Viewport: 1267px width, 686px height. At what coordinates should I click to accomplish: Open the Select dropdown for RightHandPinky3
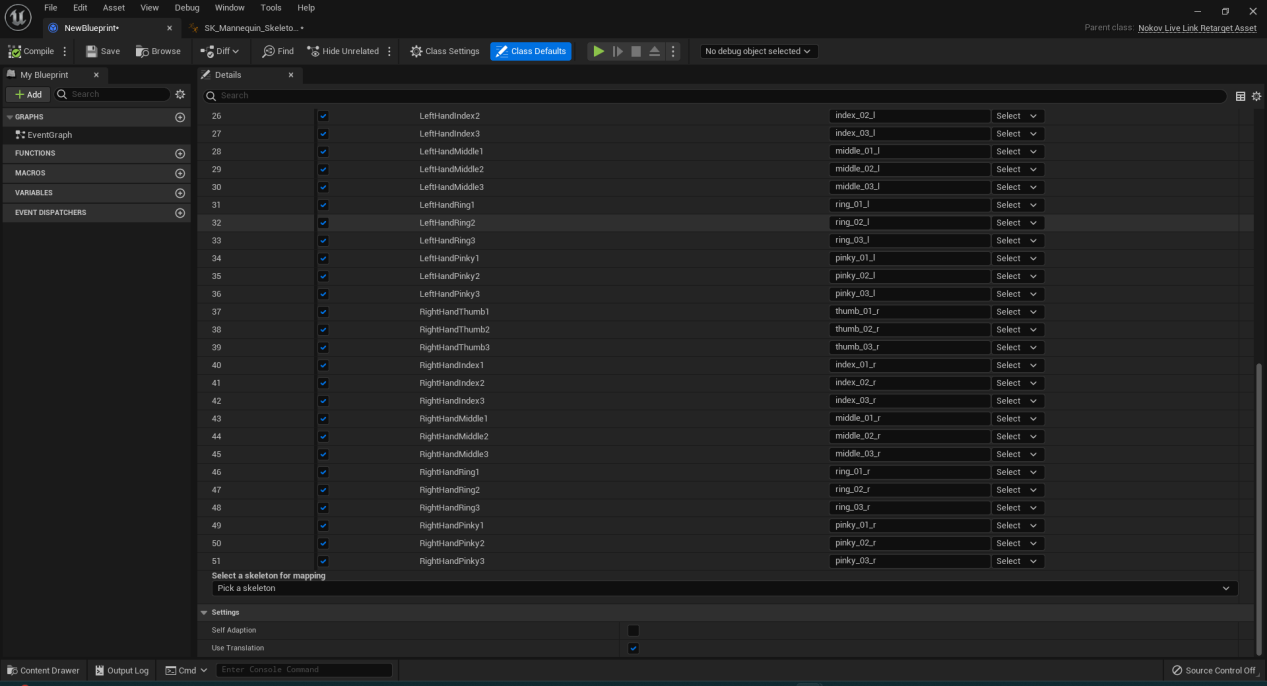[1017, 561]
